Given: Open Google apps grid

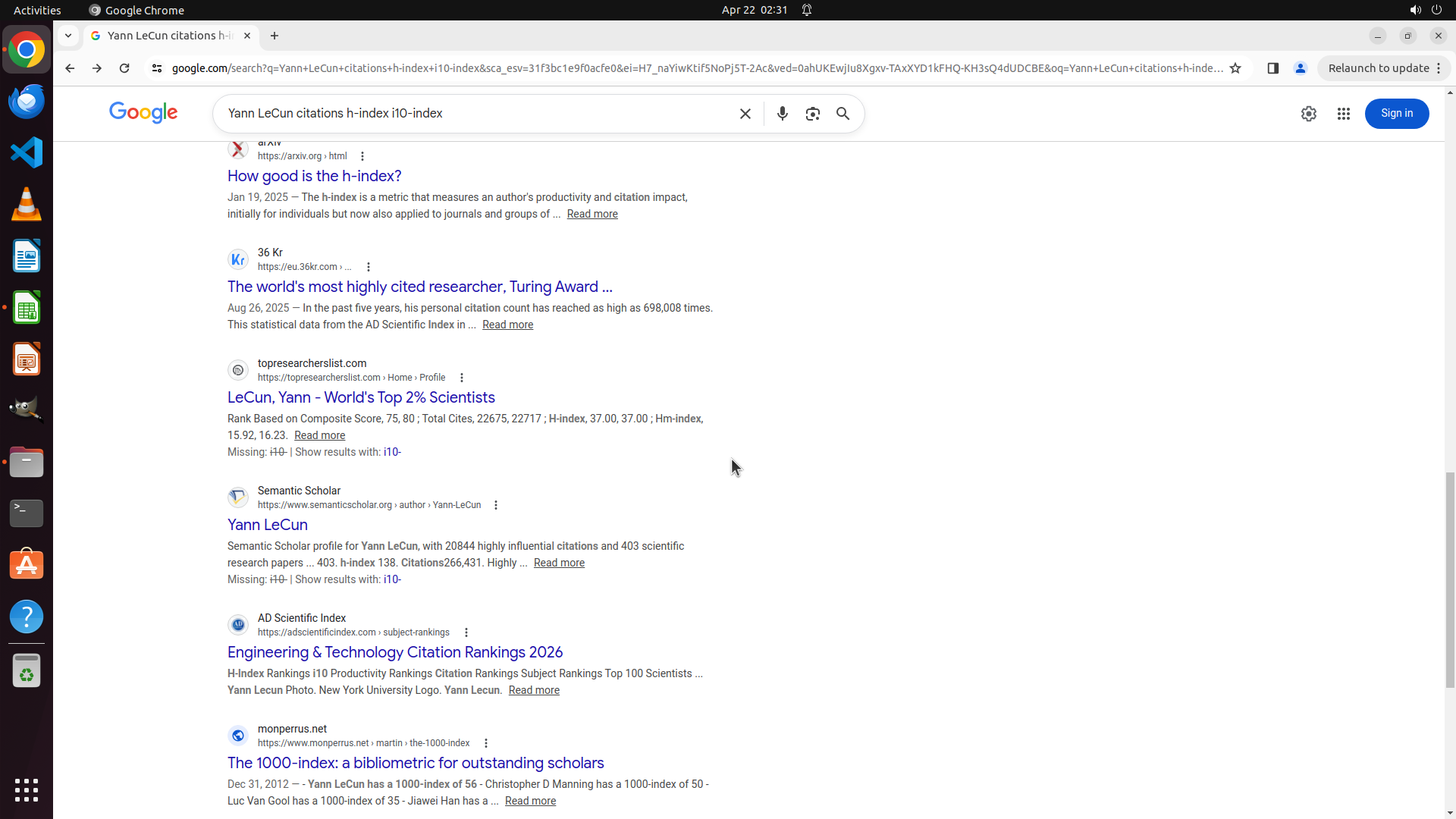Looking at the screenshot, I should [x=1343, y=114].
